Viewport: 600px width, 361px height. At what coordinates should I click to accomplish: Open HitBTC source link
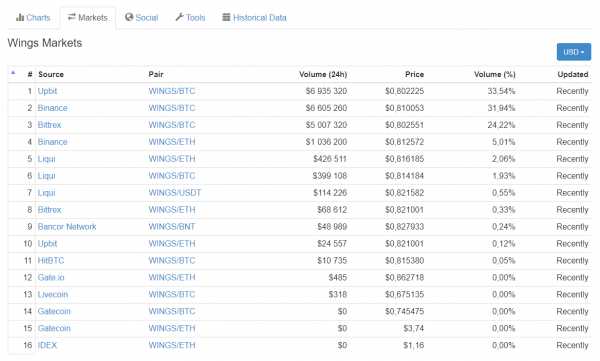51,261
